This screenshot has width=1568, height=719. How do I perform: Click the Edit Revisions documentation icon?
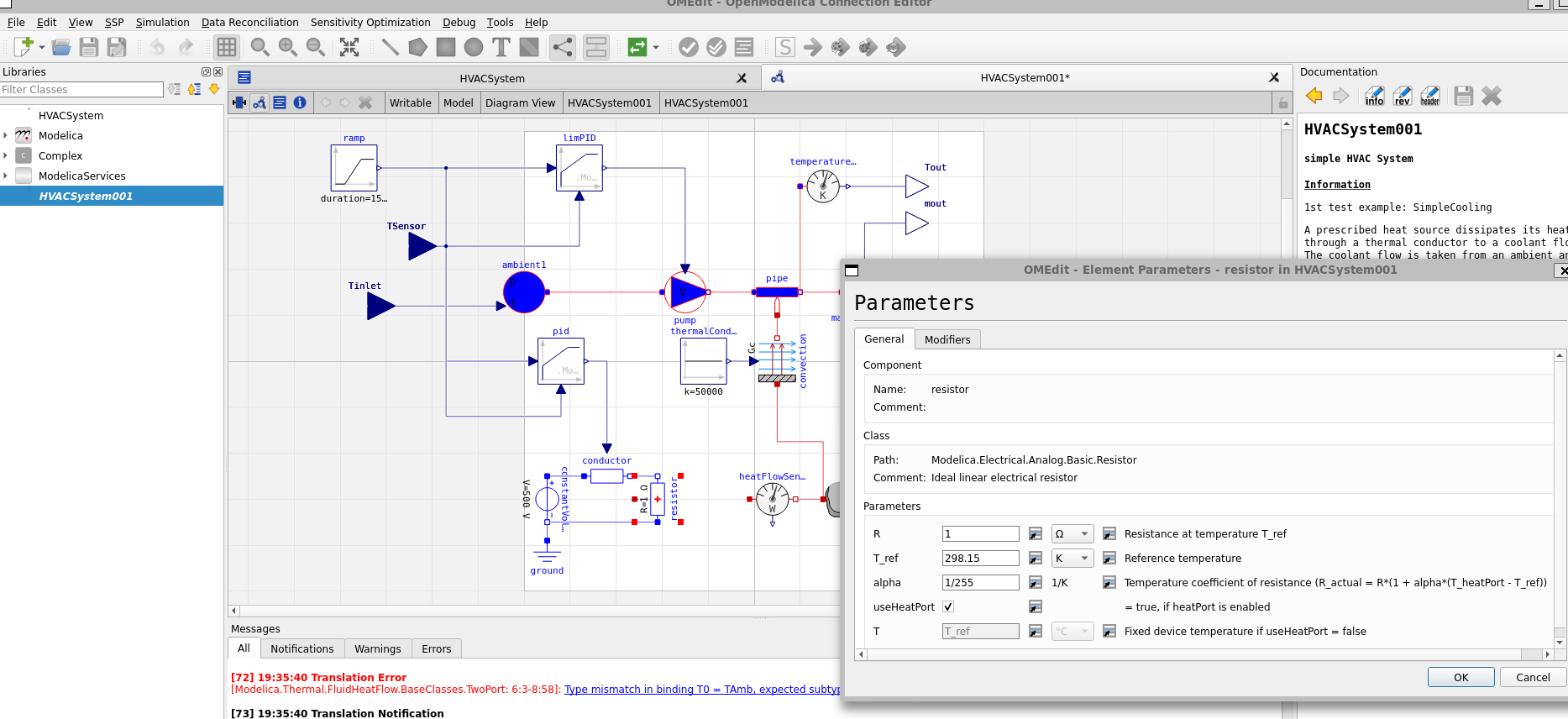pyautogui.click(x=1402, y=96)
